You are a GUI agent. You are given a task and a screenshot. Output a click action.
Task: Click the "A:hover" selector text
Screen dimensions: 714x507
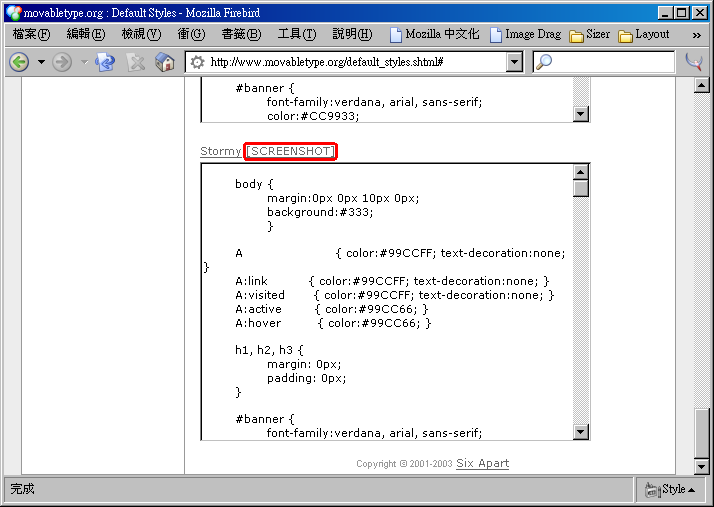[x=258, y=323]
